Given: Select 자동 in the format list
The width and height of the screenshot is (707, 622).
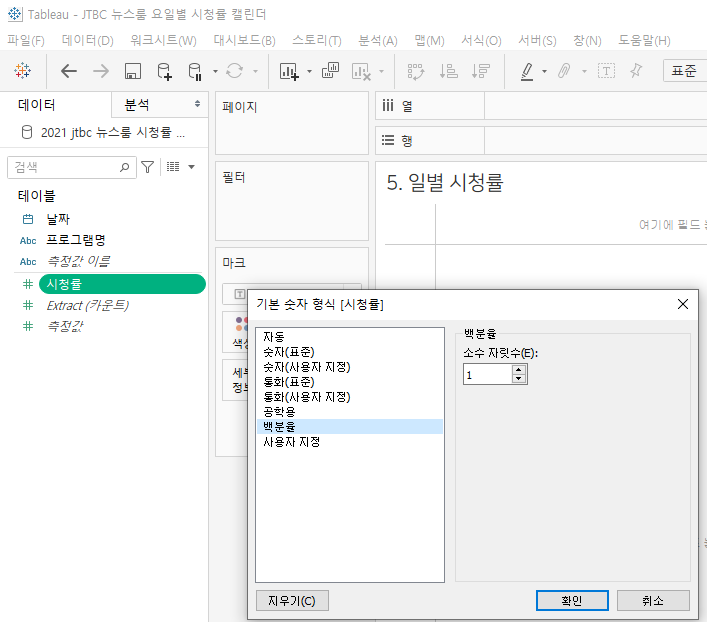Looking at the screenshot, I should point(350,336).
